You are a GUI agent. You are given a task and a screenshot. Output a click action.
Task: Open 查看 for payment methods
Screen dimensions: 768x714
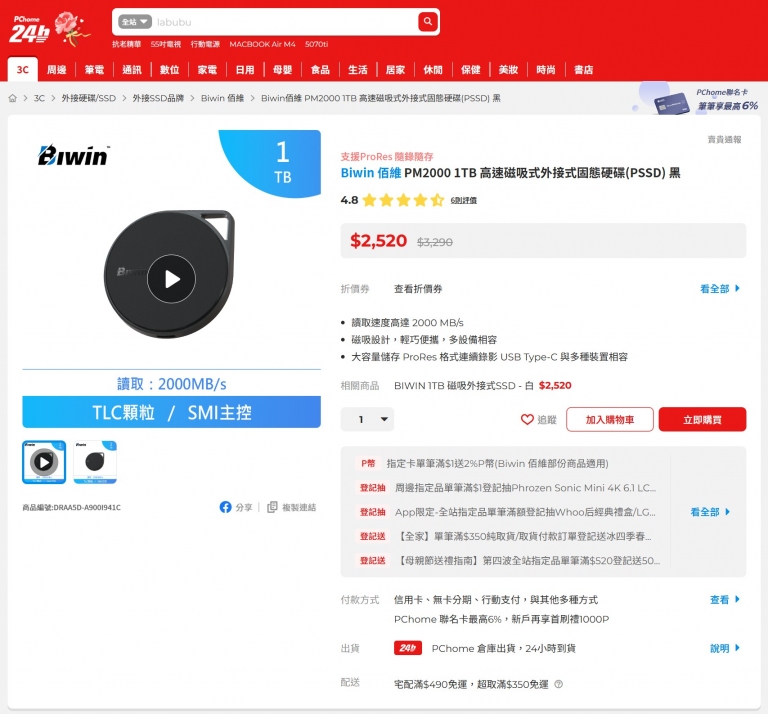pyautogui.click(x=724, y=599)
